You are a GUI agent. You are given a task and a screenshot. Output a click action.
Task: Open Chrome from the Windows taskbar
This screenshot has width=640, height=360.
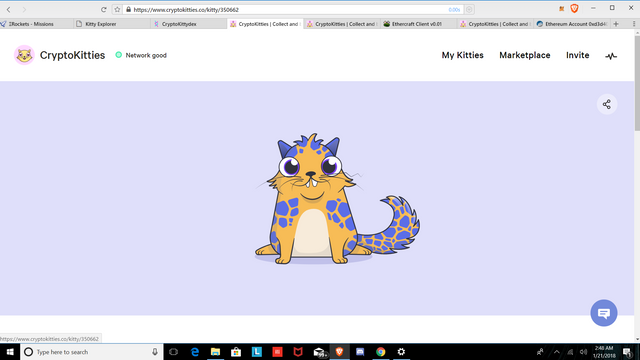(380, 352)
